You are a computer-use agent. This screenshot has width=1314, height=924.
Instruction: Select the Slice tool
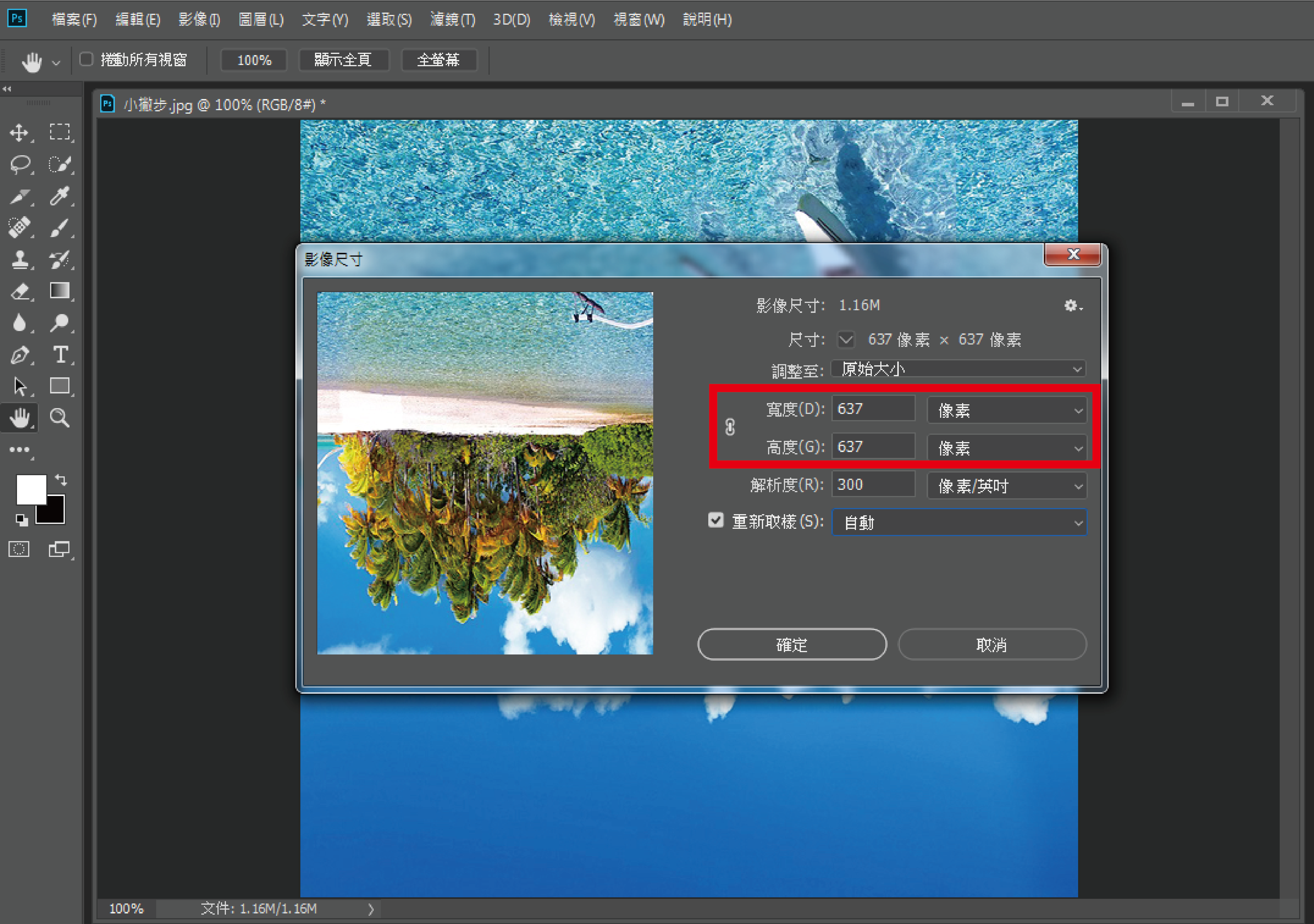[20, 197]
